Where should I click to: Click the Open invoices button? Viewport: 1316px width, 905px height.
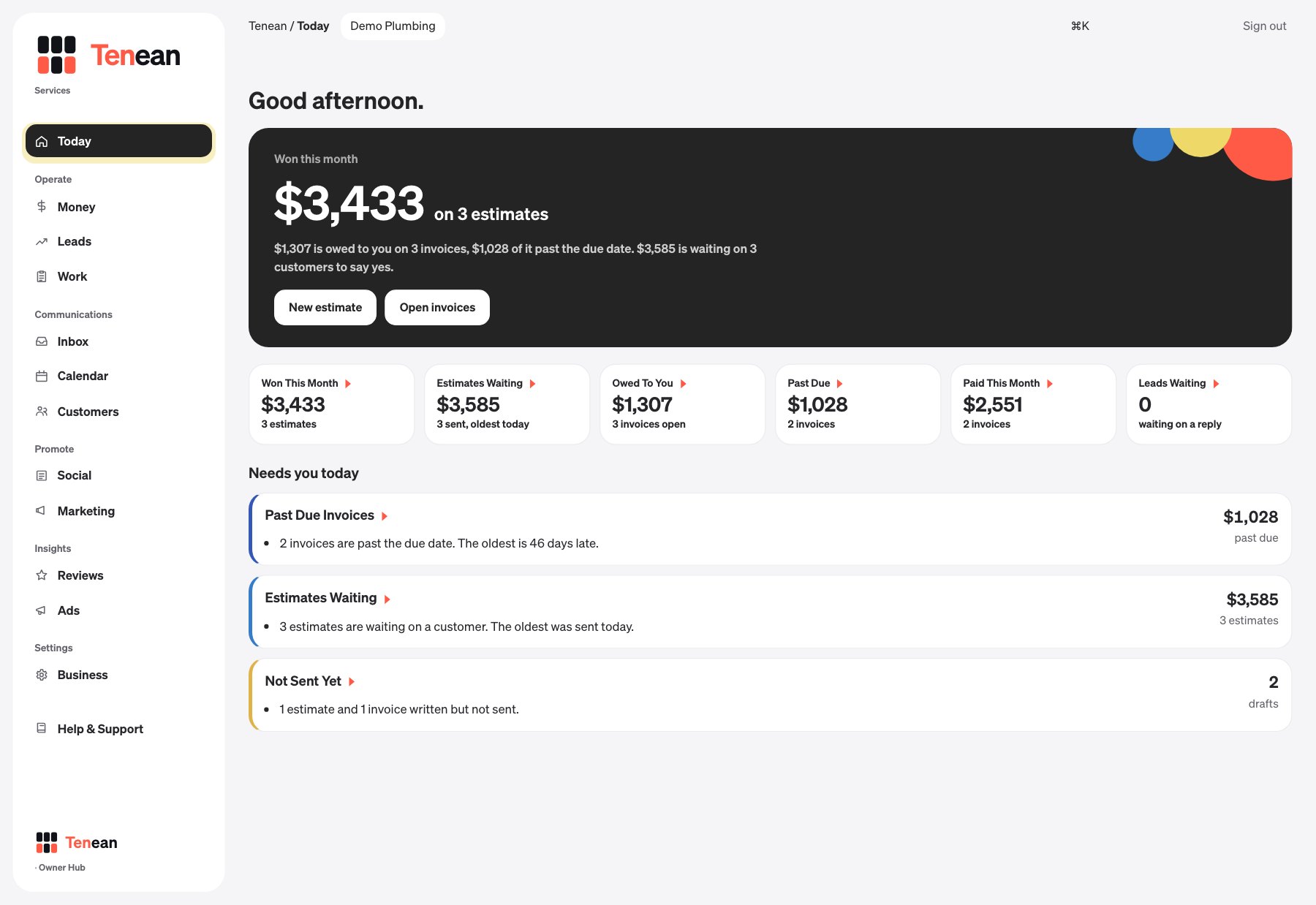pos(437,308)
